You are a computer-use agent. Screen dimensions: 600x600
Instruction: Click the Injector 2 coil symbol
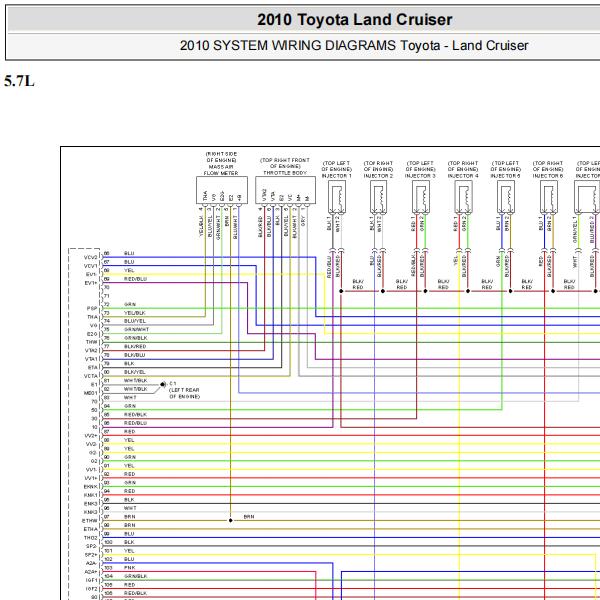click(x=379, y=197)
